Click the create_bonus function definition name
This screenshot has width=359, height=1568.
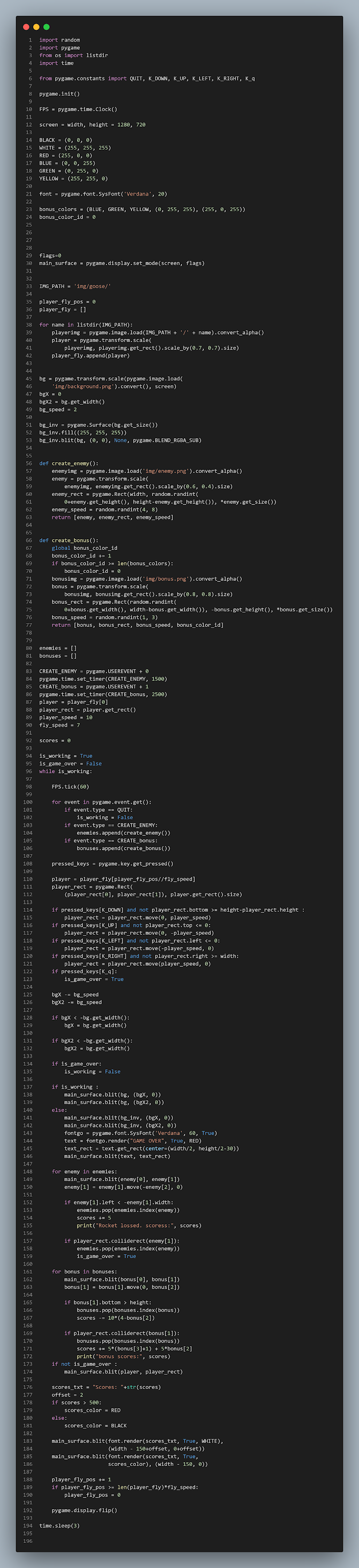tap(71, 540)
